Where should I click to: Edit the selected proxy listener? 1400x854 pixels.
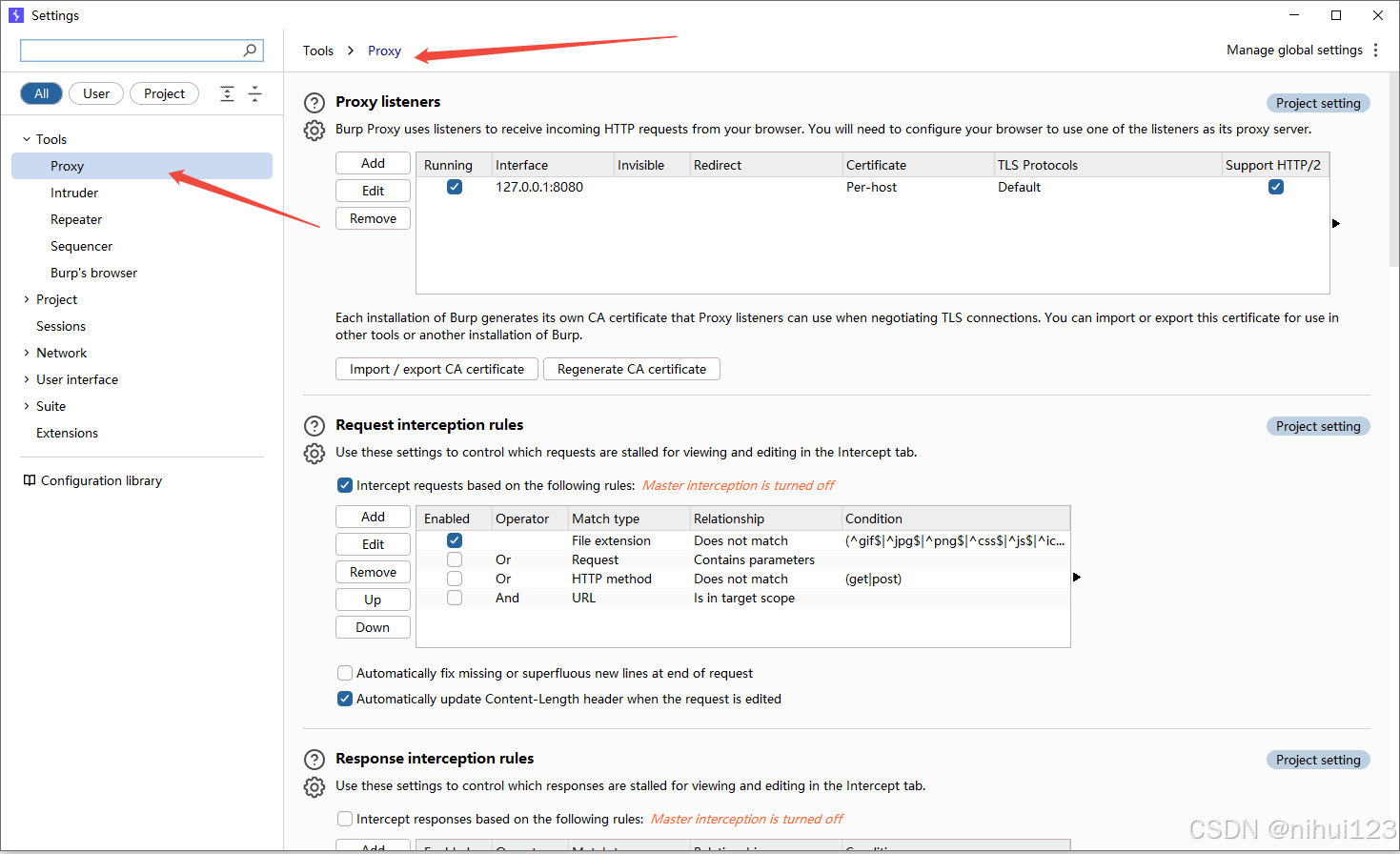[x=373, y=191]
